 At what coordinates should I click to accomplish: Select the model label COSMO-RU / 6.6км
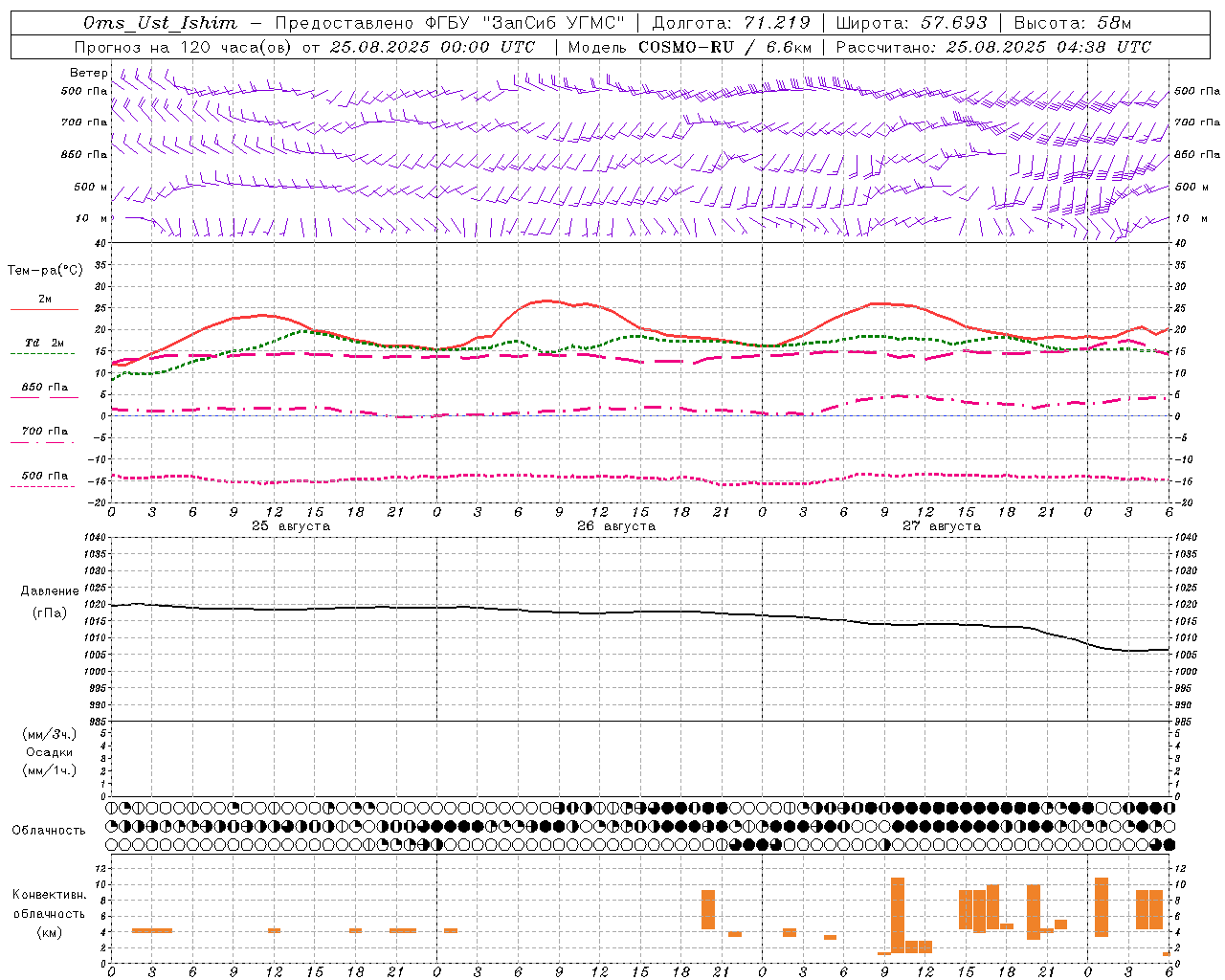725,47
